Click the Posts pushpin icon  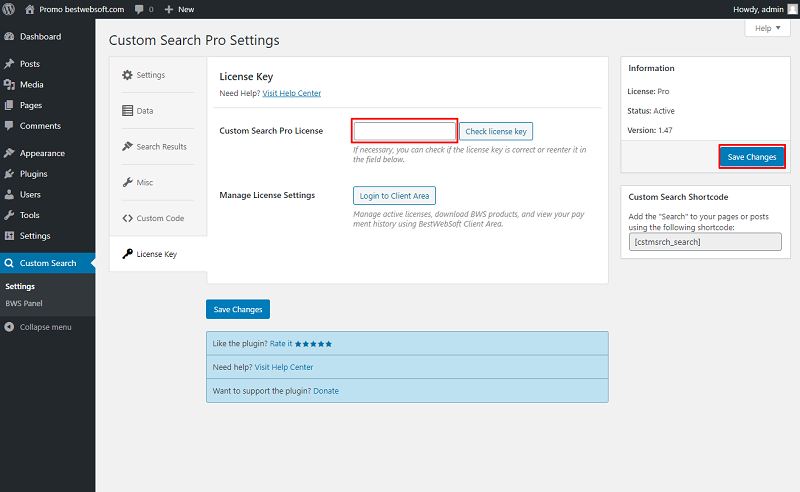(9, 64)
